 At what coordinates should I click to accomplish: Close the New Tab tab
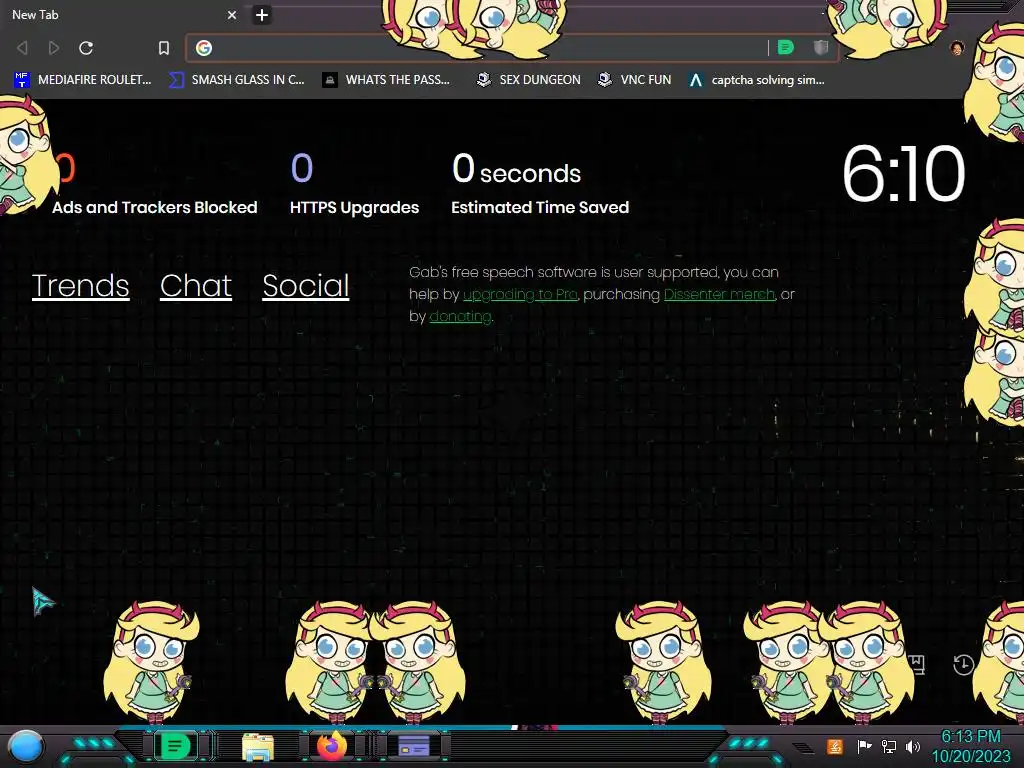tap(232, 15)
